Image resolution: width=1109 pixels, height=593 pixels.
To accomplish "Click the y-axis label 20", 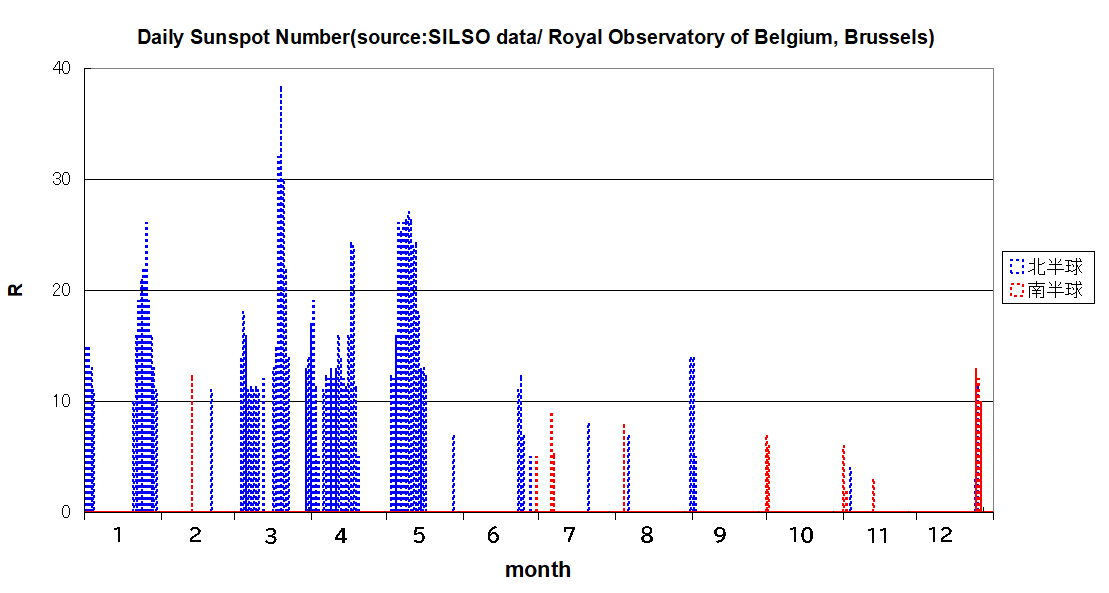I will coord(62,290).
